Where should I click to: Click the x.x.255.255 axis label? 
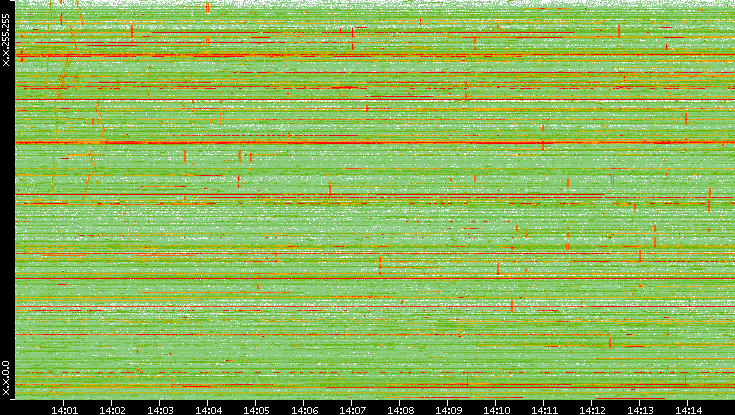[x=6, y=40]
